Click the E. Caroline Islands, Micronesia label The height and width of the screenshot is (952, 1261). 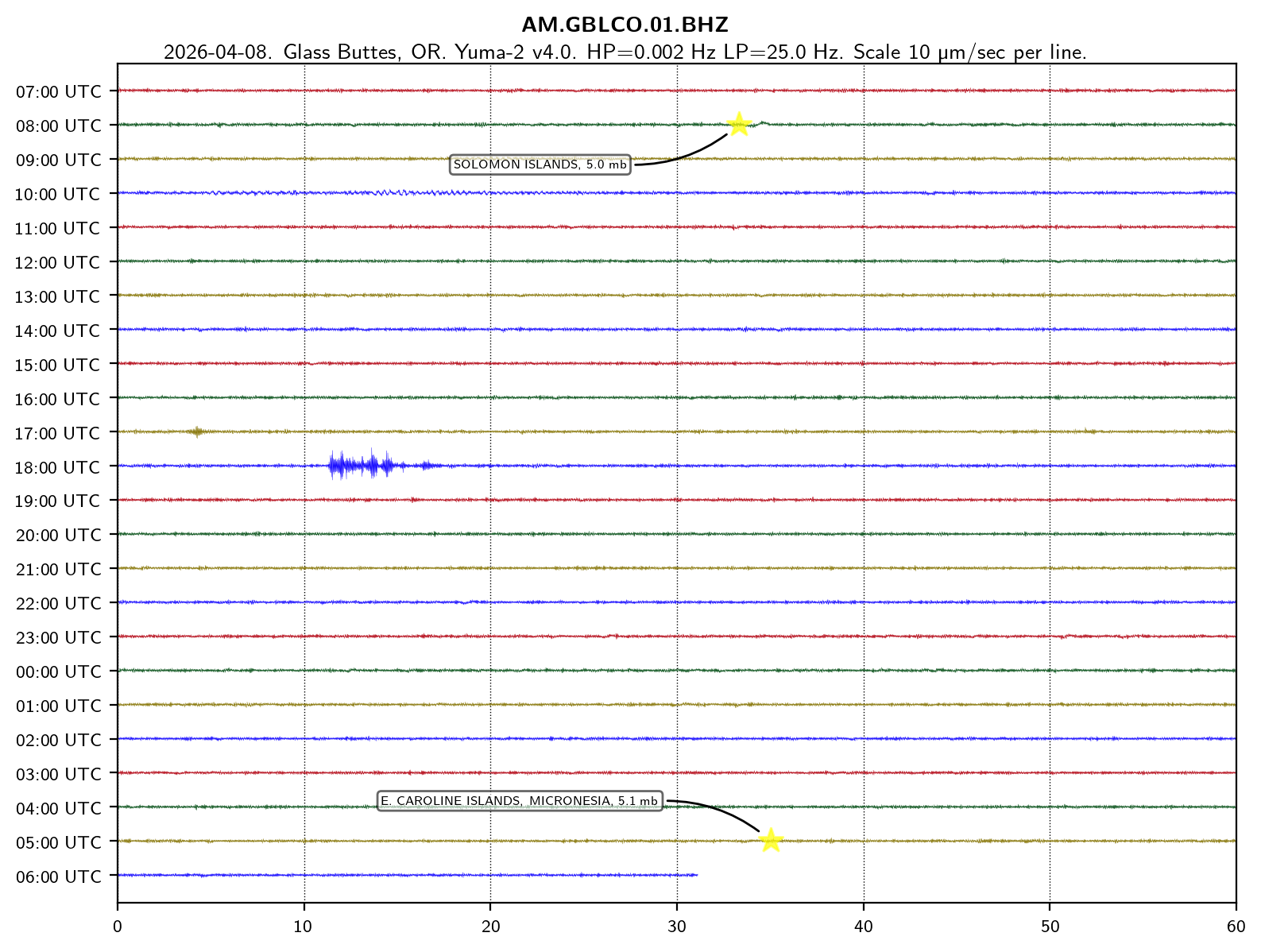point(520,801)
